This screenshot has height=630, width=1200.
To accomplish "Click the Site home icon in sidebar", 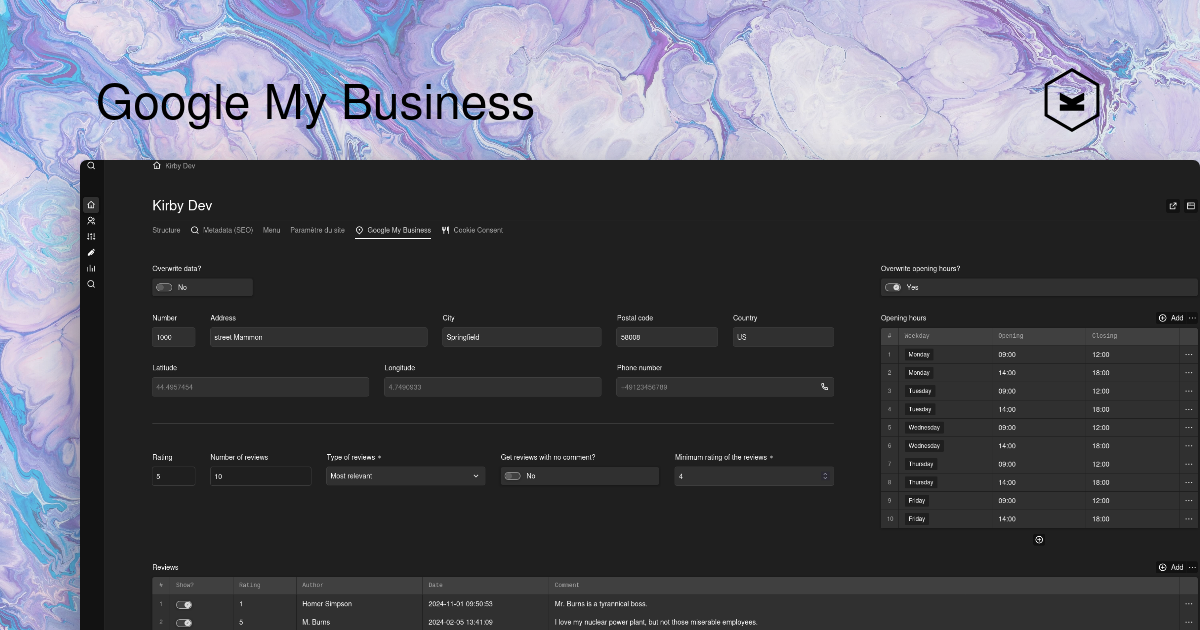I will 91,204.
